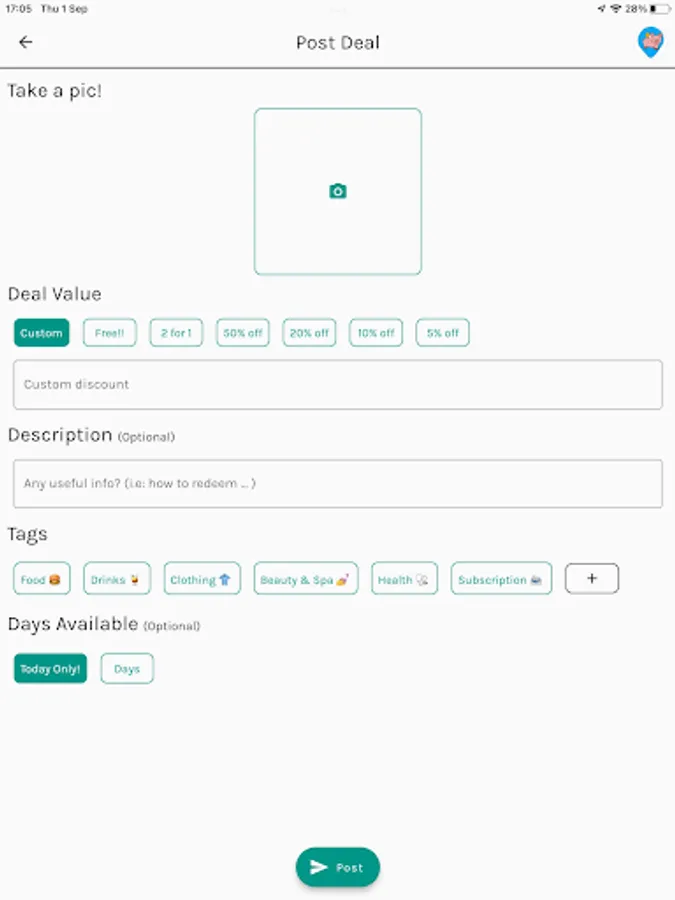Open the app logo pin icon

[x=650, y=42]
